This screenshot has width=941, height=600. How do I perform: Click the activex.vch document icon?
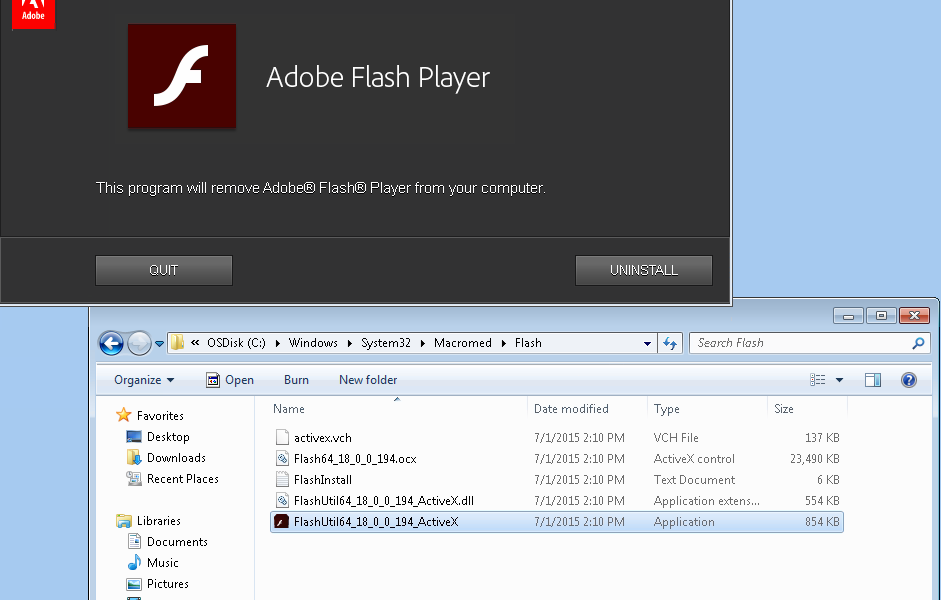[281, 438]
